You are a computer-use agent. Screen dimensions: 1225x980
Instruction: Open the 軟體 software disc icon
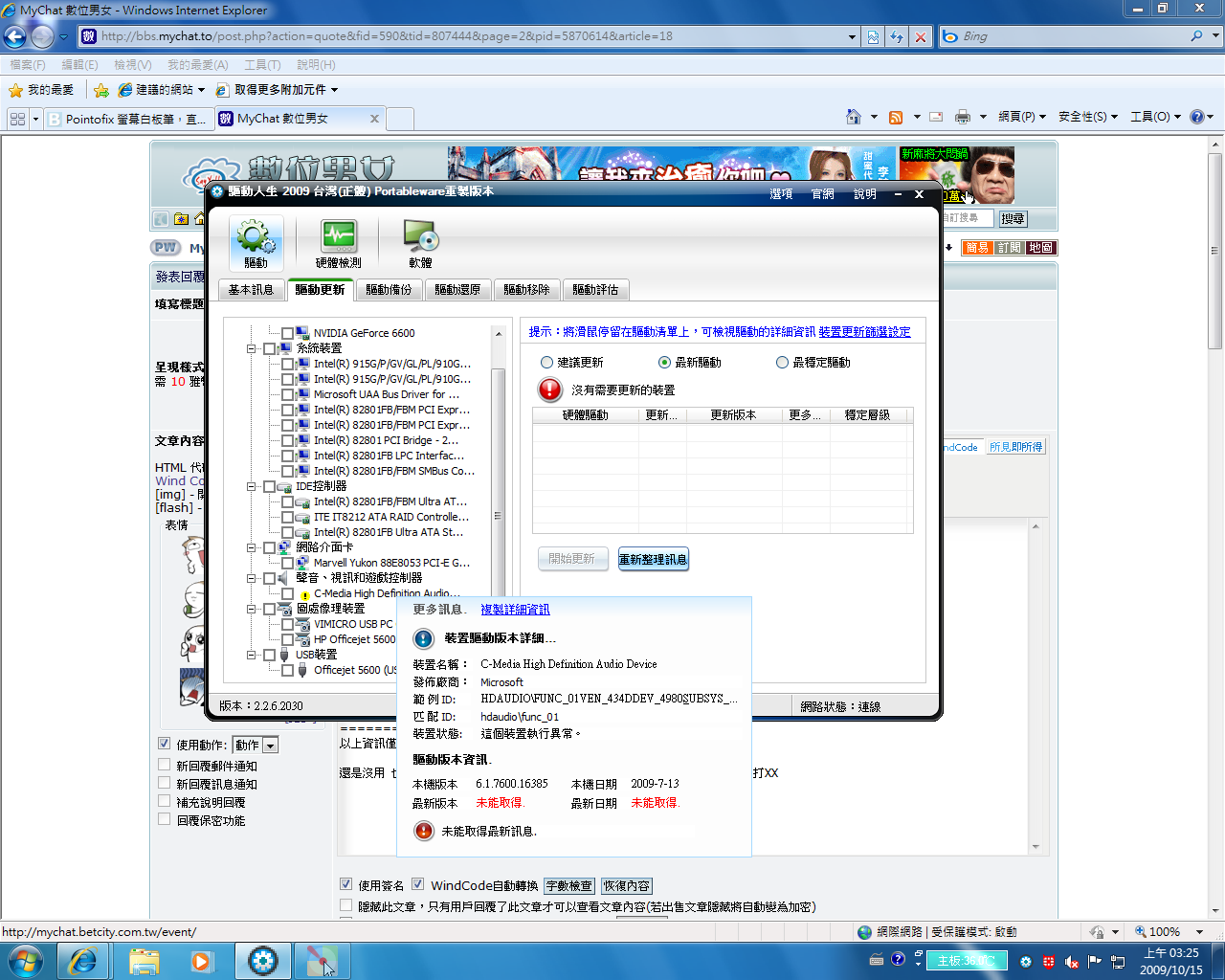[x=420, y=243]
